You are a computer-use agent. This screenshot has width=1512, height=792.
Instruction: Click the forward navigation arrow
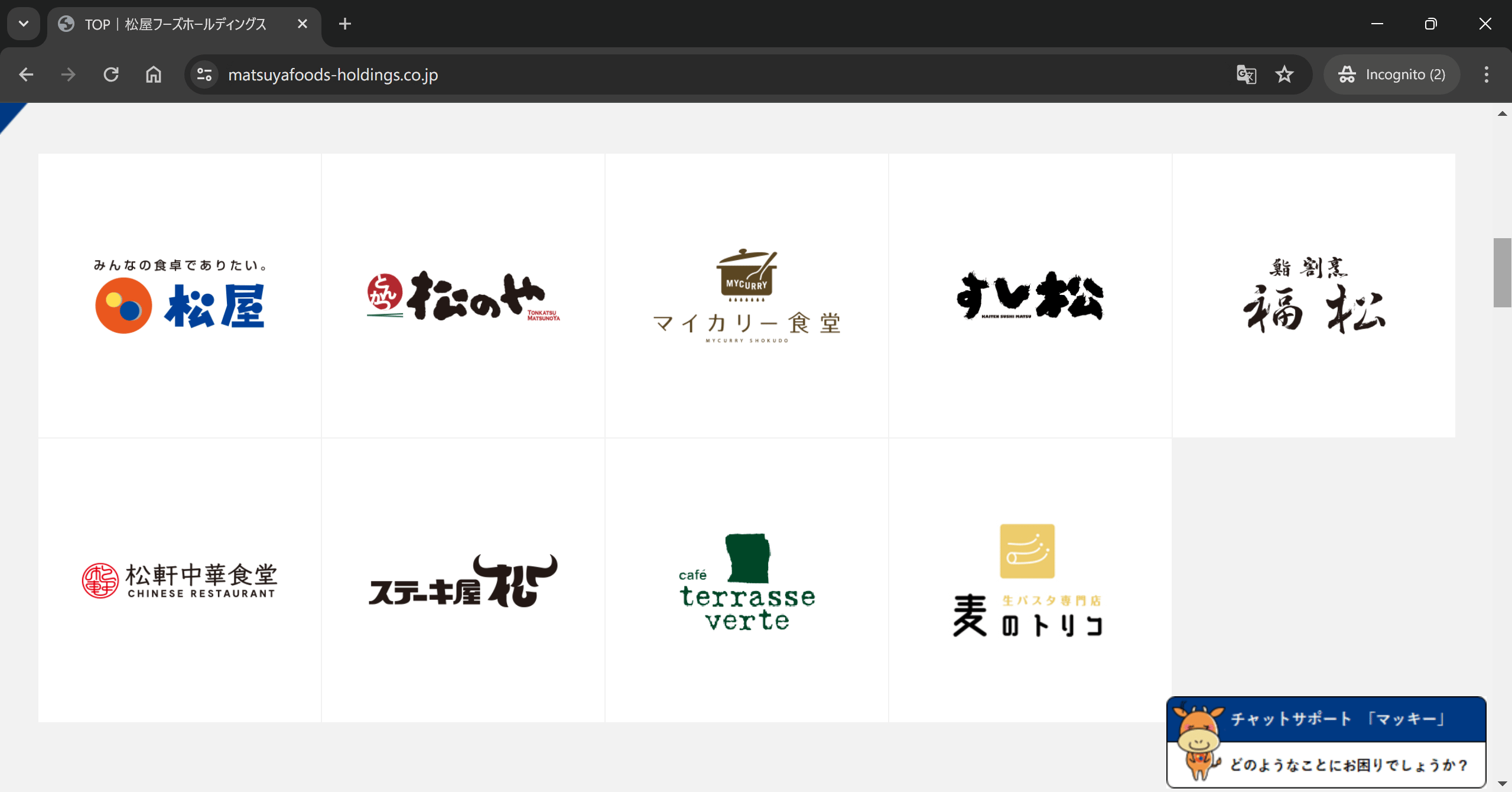tap(69, 74)
